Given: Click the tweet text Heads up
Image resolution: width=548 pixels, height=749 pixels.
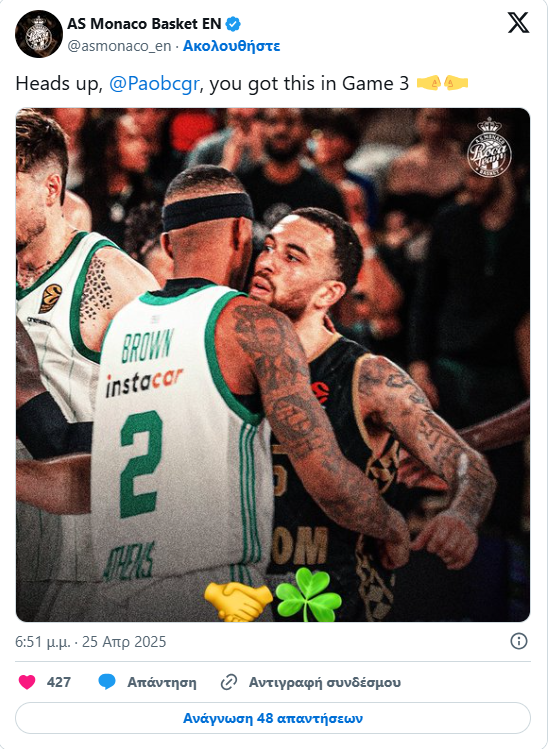Looking at the screenshot, I should [x=59, y=84].
